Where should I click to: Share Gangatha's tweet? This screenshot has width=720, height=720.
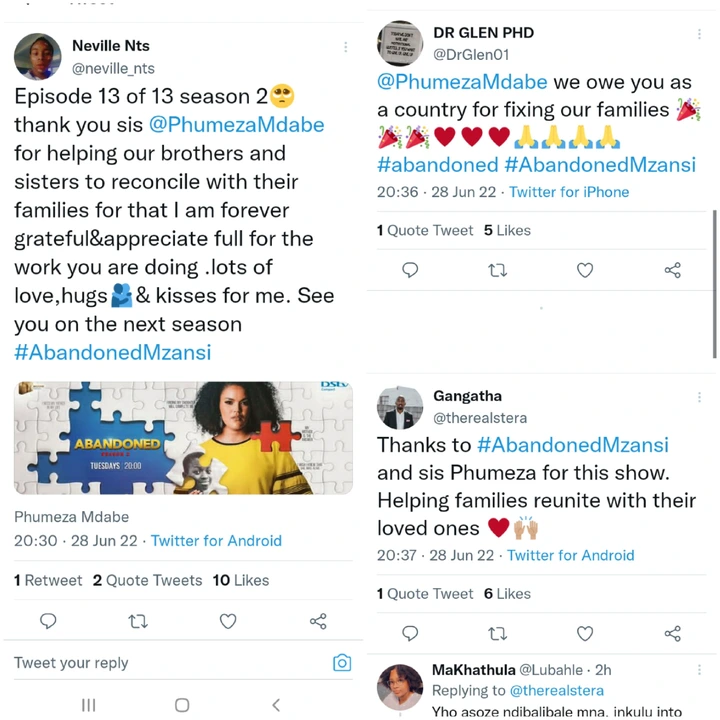672,634
